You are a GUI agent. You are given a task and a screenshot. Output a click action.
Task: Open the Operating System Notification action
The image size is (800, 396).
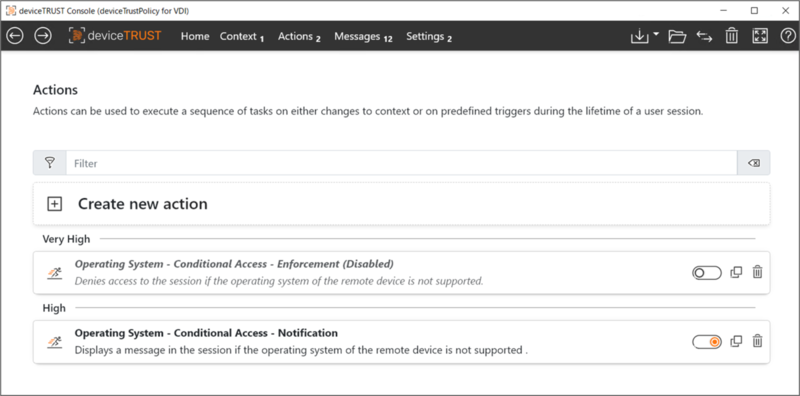[402, 342]
